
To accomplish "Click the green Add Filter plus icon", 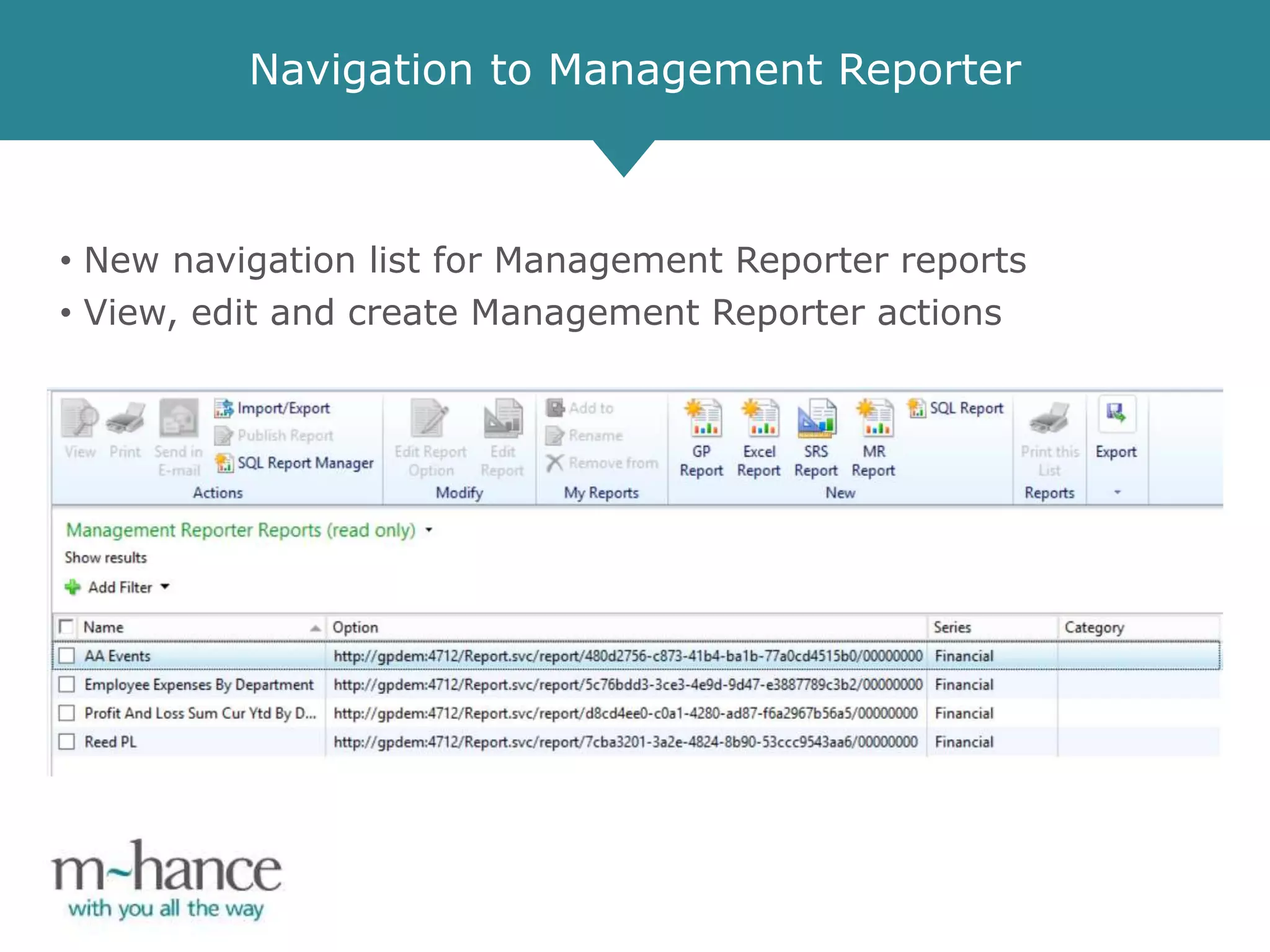I will (73, 587).
